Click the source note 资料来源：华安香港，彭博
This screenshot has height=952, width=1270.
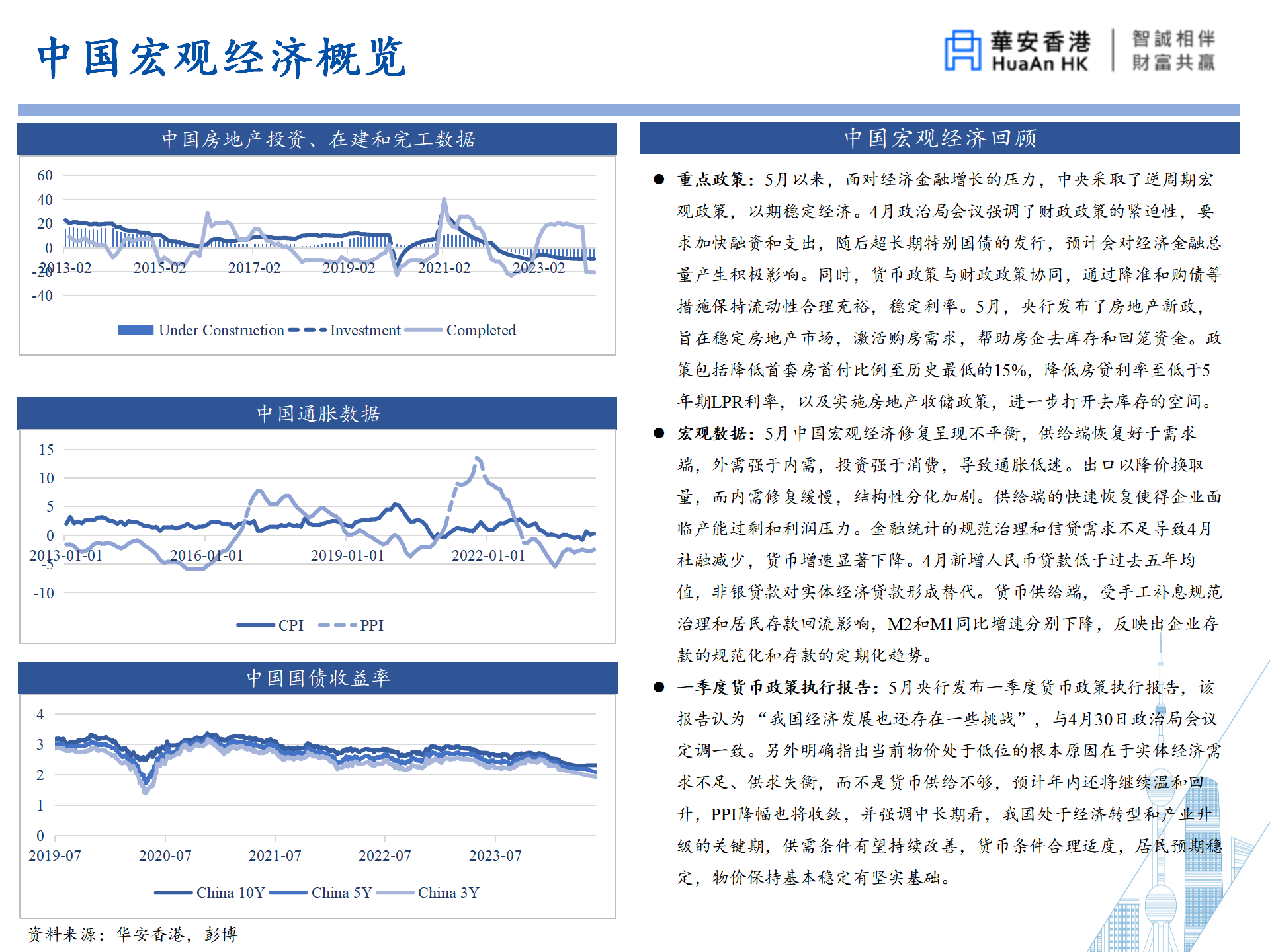click(132, 934)
